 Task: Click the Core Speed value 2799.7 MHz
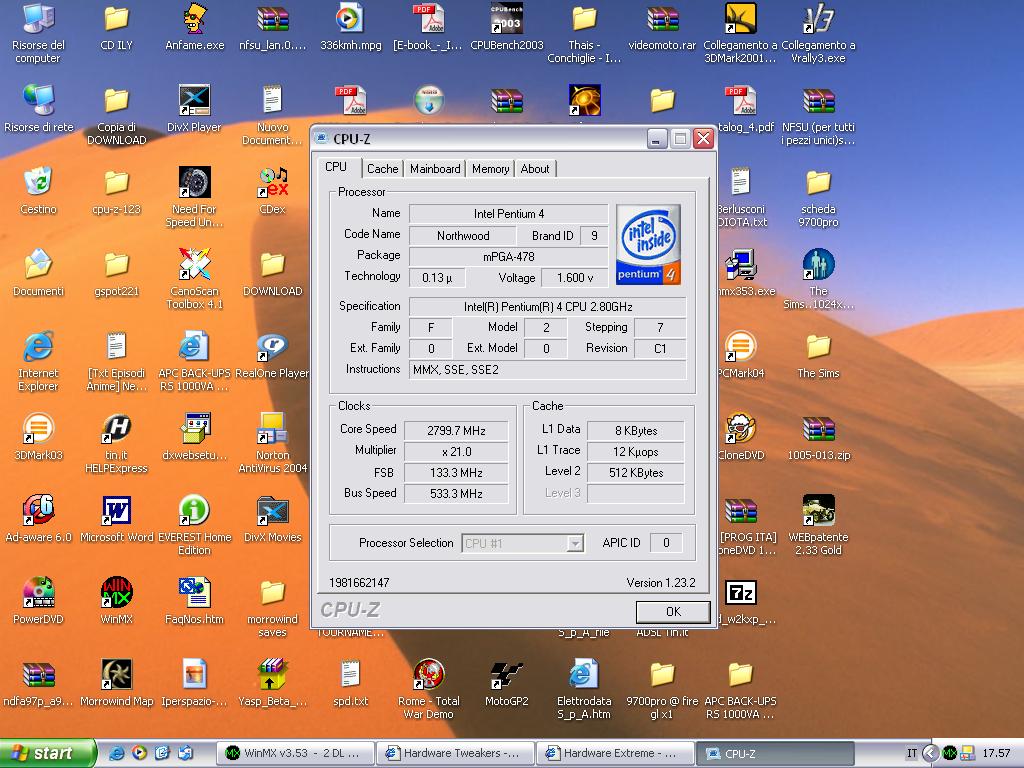click(456, 431)
